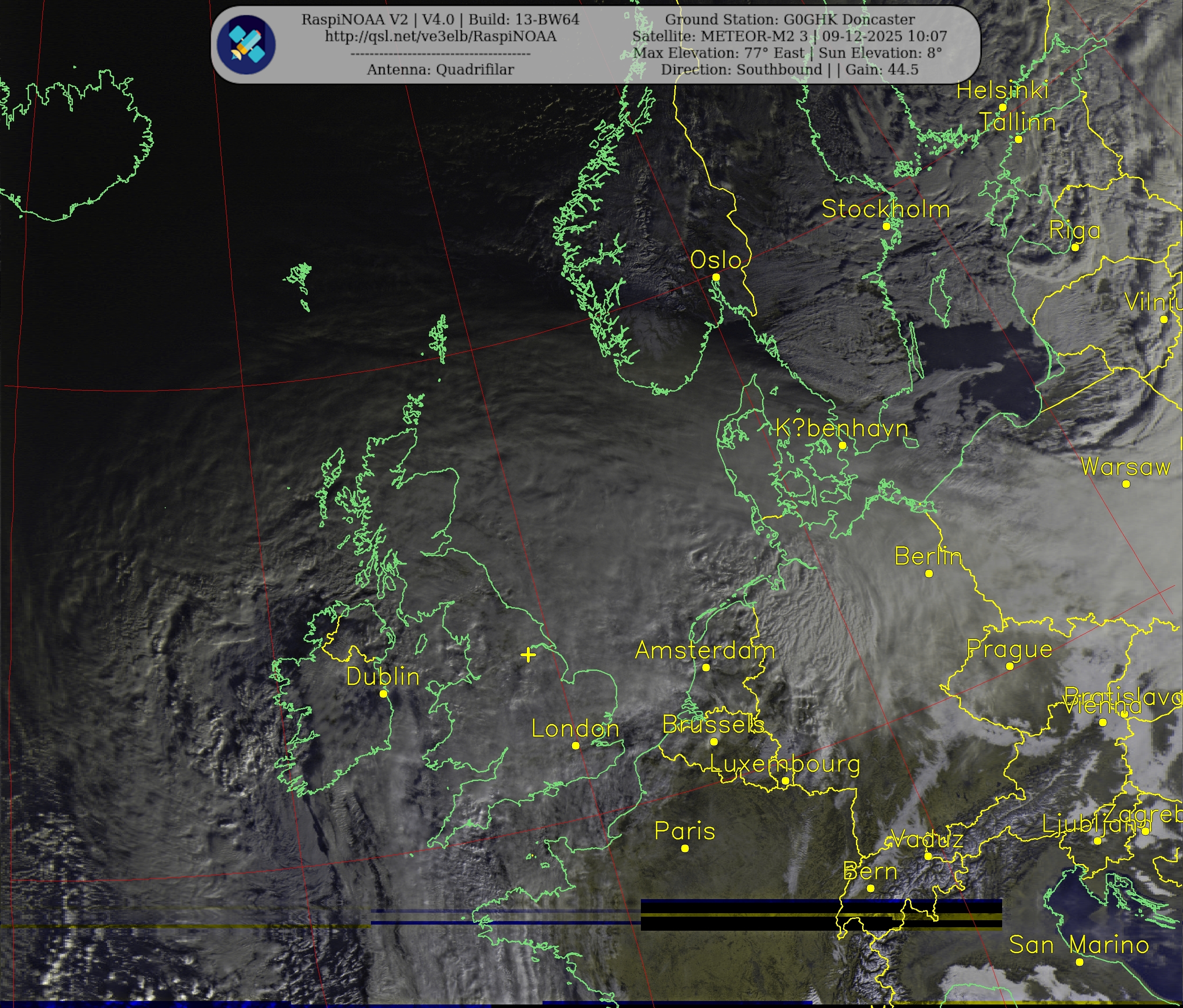Click the RaspiNOAA satellite logo icon
The width and height of the screenshot is (1183, 1008).
(246, 44)
